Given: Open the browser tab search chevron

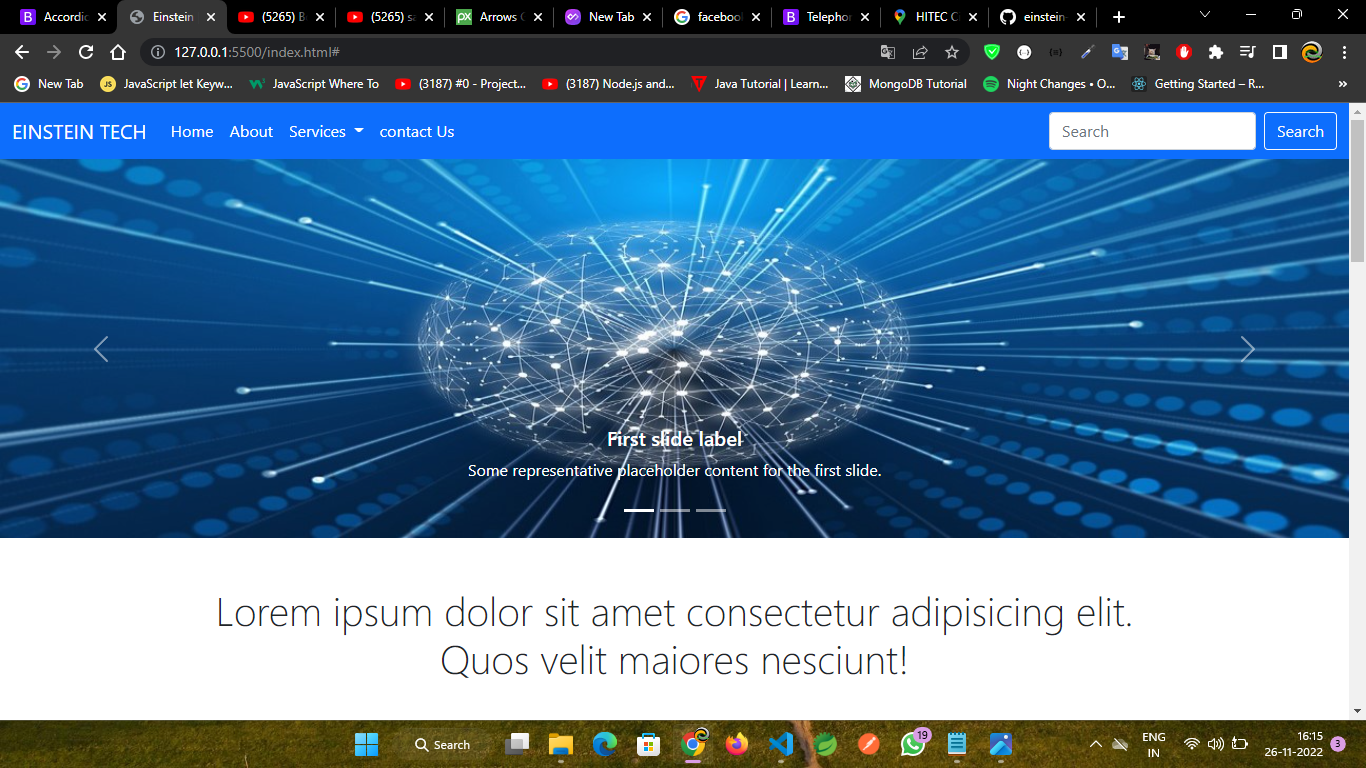Looking at the screenshot, I should click(1204, 16).
